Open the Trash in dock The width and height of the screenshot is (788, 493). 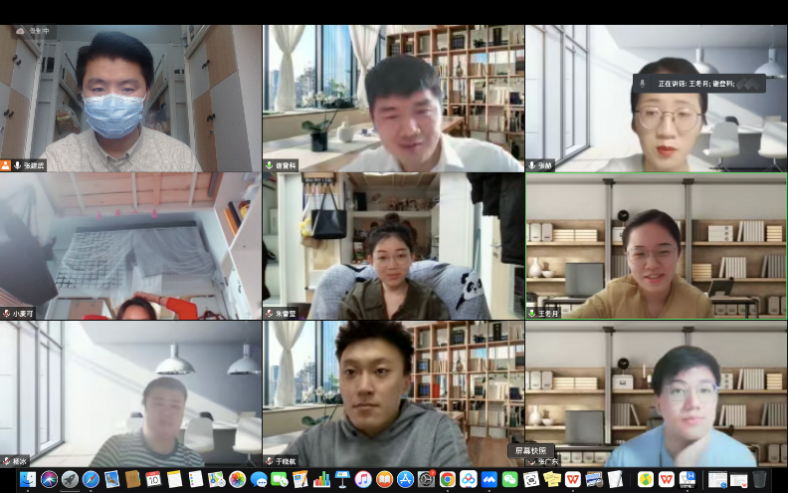pyautogui.click(x=759, y=479)
